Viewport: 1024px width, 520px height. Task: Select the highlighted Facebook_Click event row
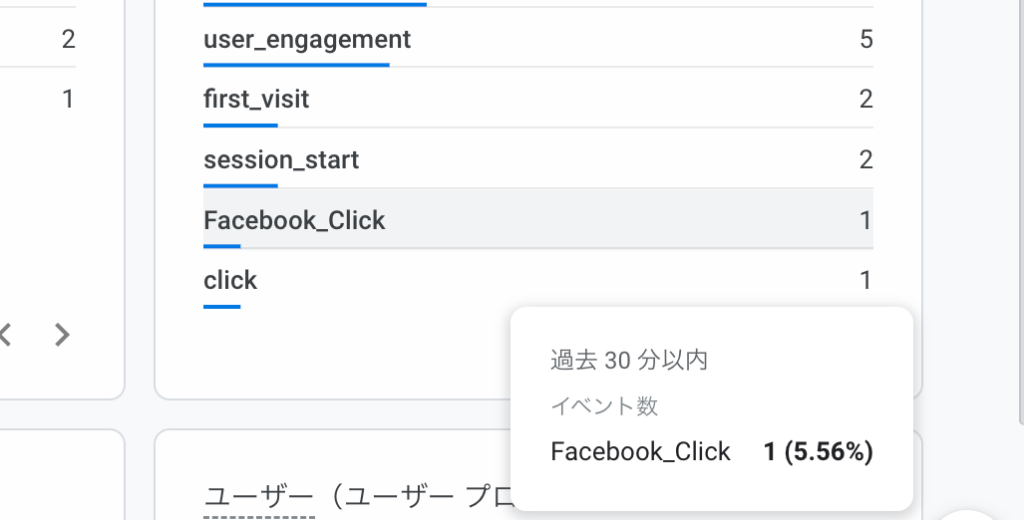pyautogui.click(x=538, y=219)
